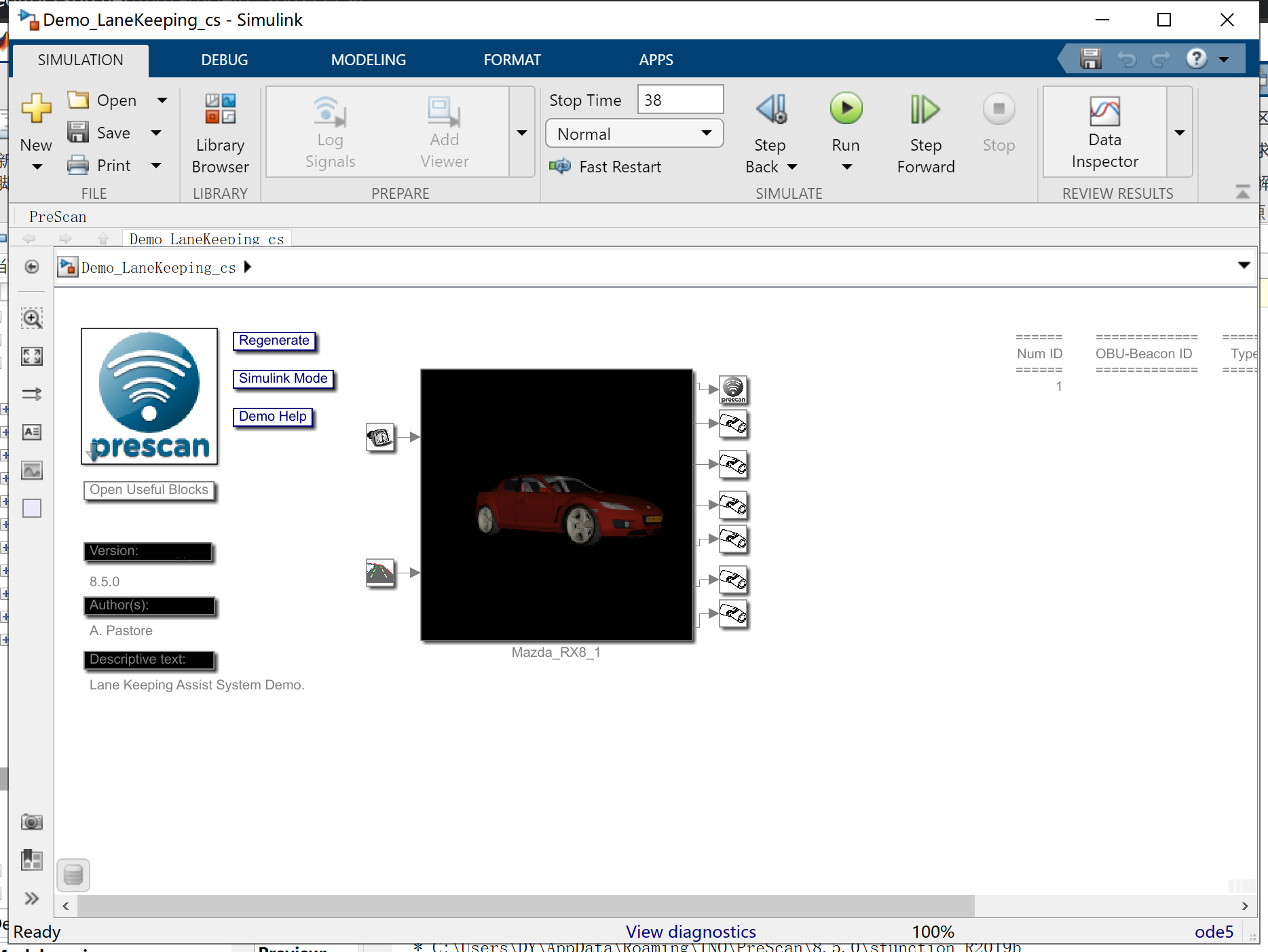Open the Data Inspector

[x=1104, y=132]
